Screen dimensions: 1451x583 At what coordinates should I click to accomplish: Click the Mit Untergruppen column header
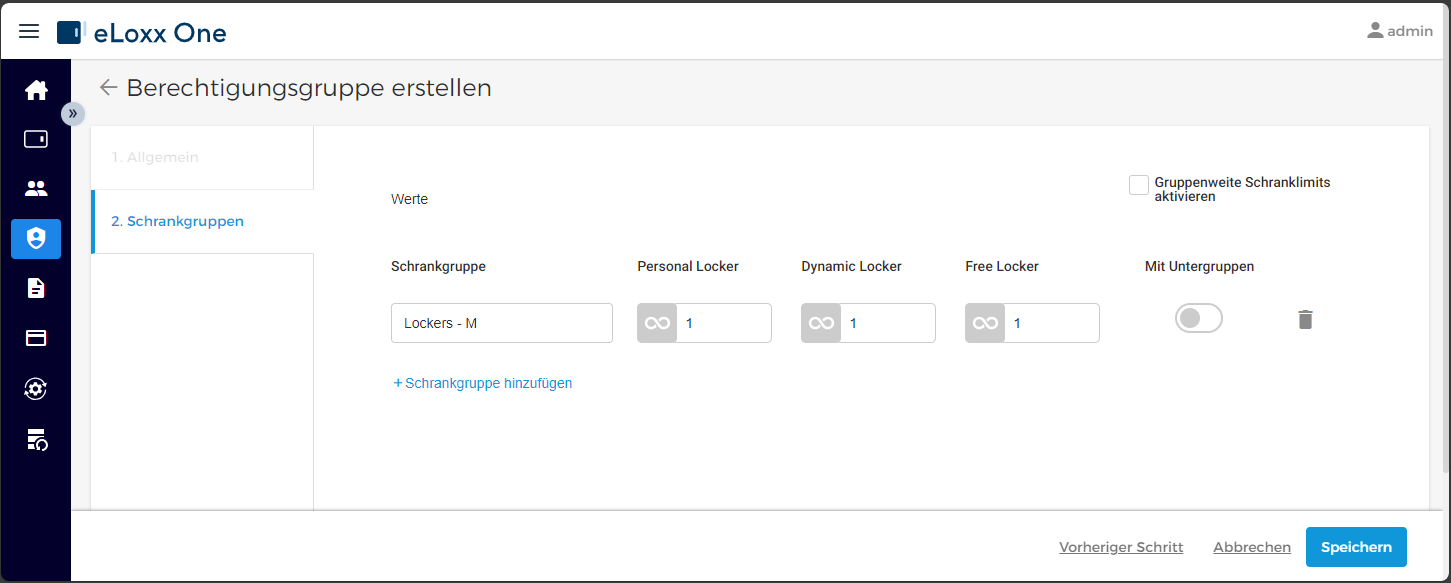pyautogui.click(x=1199, y=266)
